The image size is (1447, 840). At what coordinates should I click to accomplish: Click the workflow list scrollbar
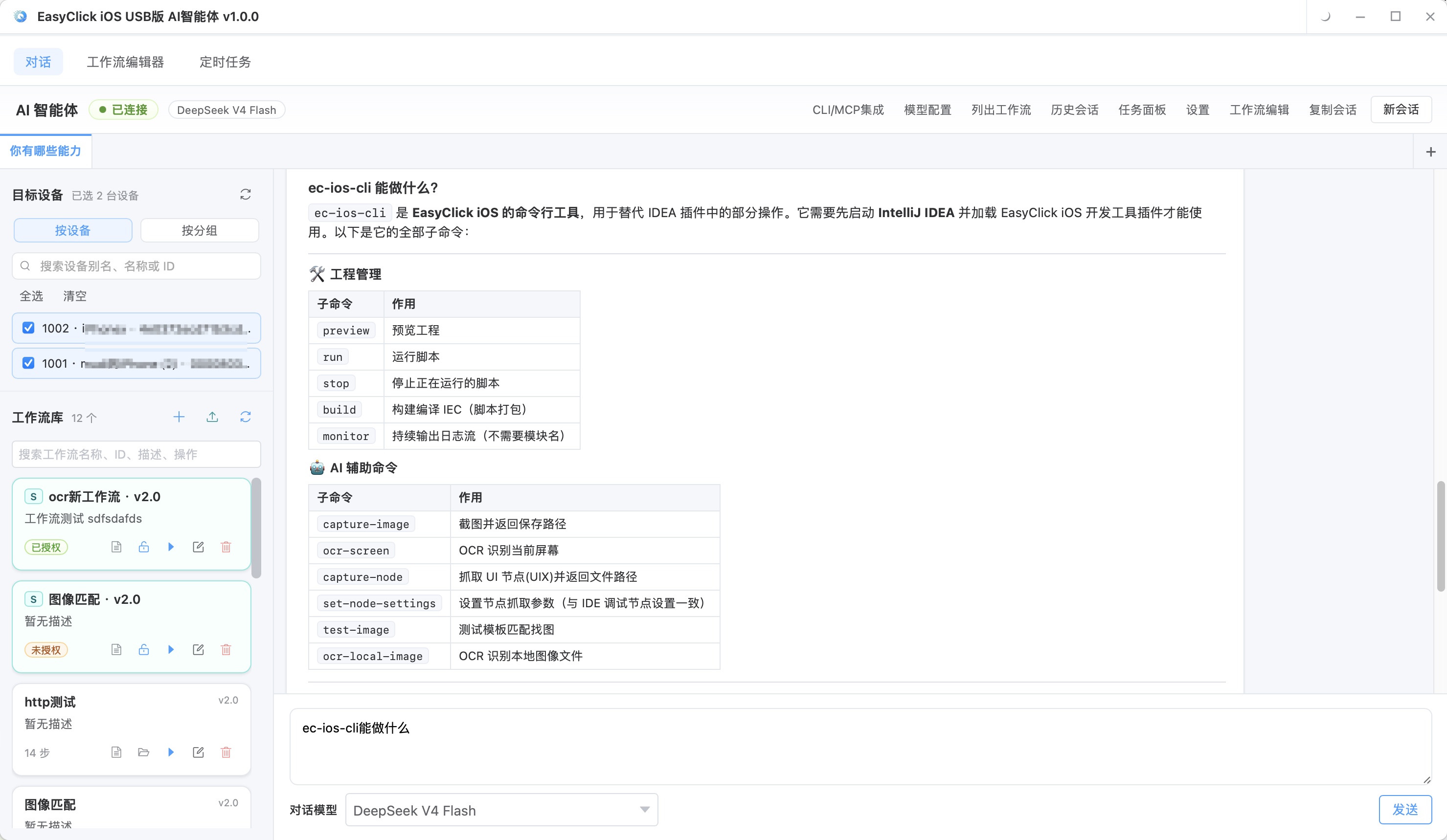[x=257, y=528]
